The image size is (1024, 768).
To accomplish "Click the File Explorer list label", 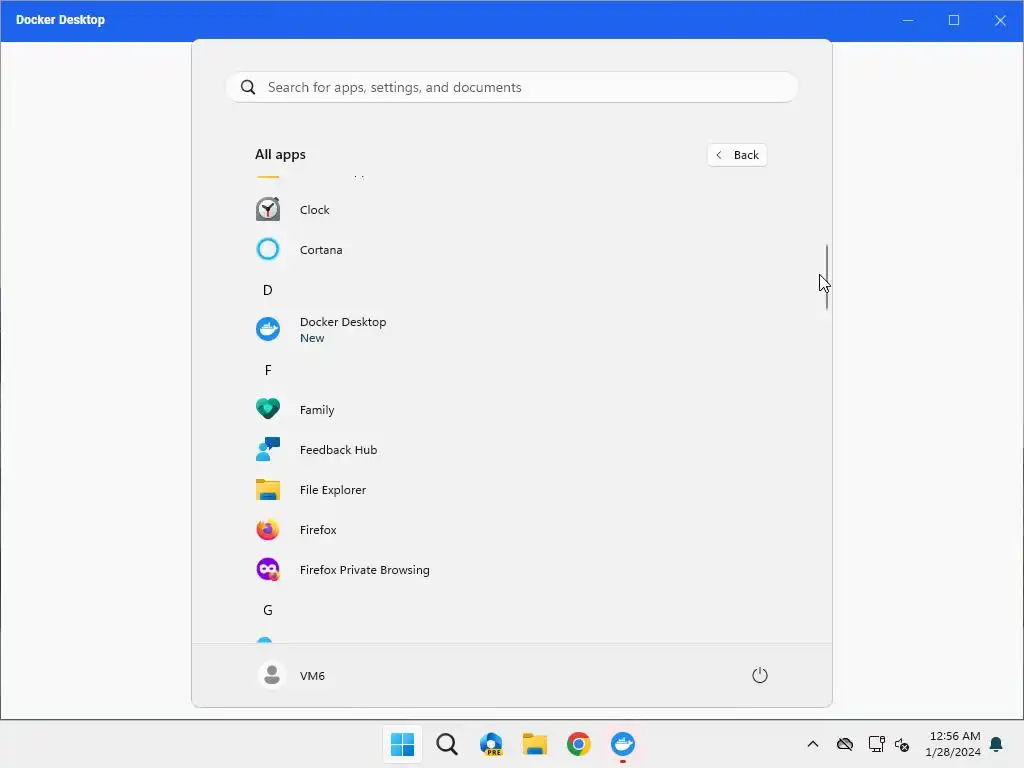I will 332,490.
